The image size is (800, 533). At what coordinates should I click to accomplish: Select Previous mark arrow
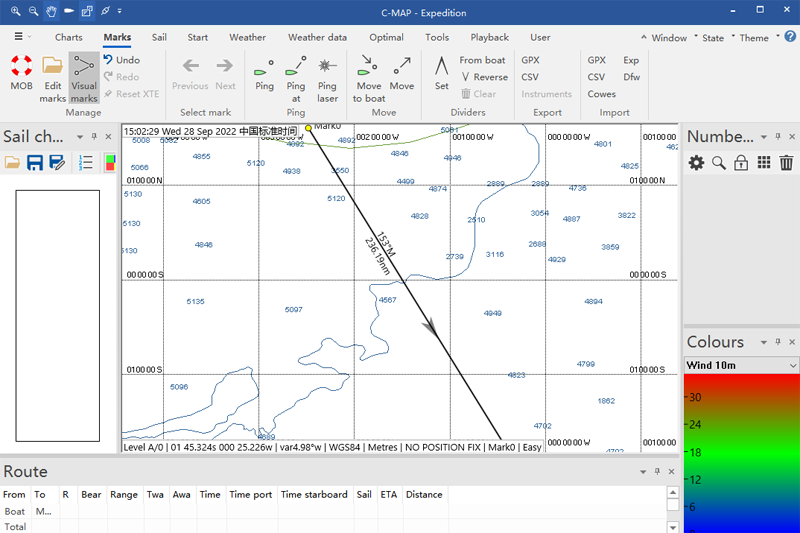point(190,66)
